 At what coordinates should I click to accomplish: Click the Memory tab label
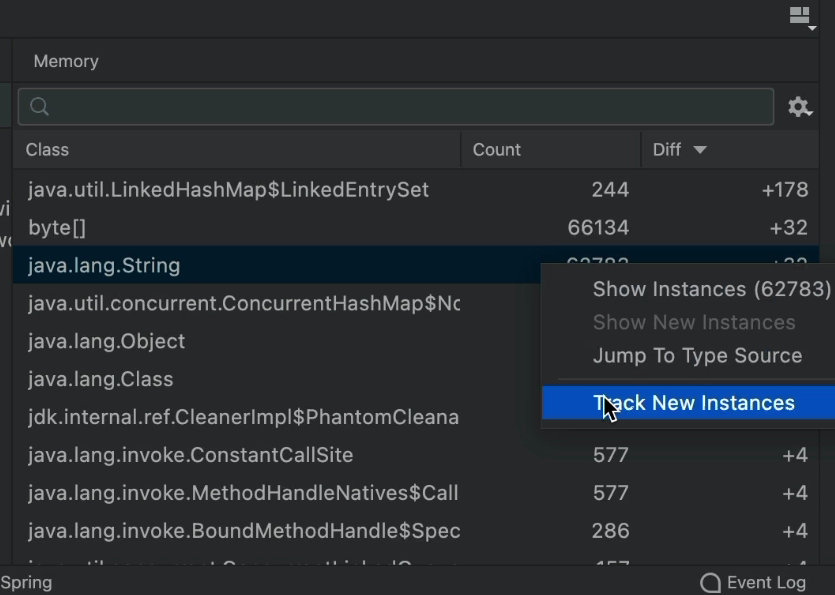(x=66, y=61)
